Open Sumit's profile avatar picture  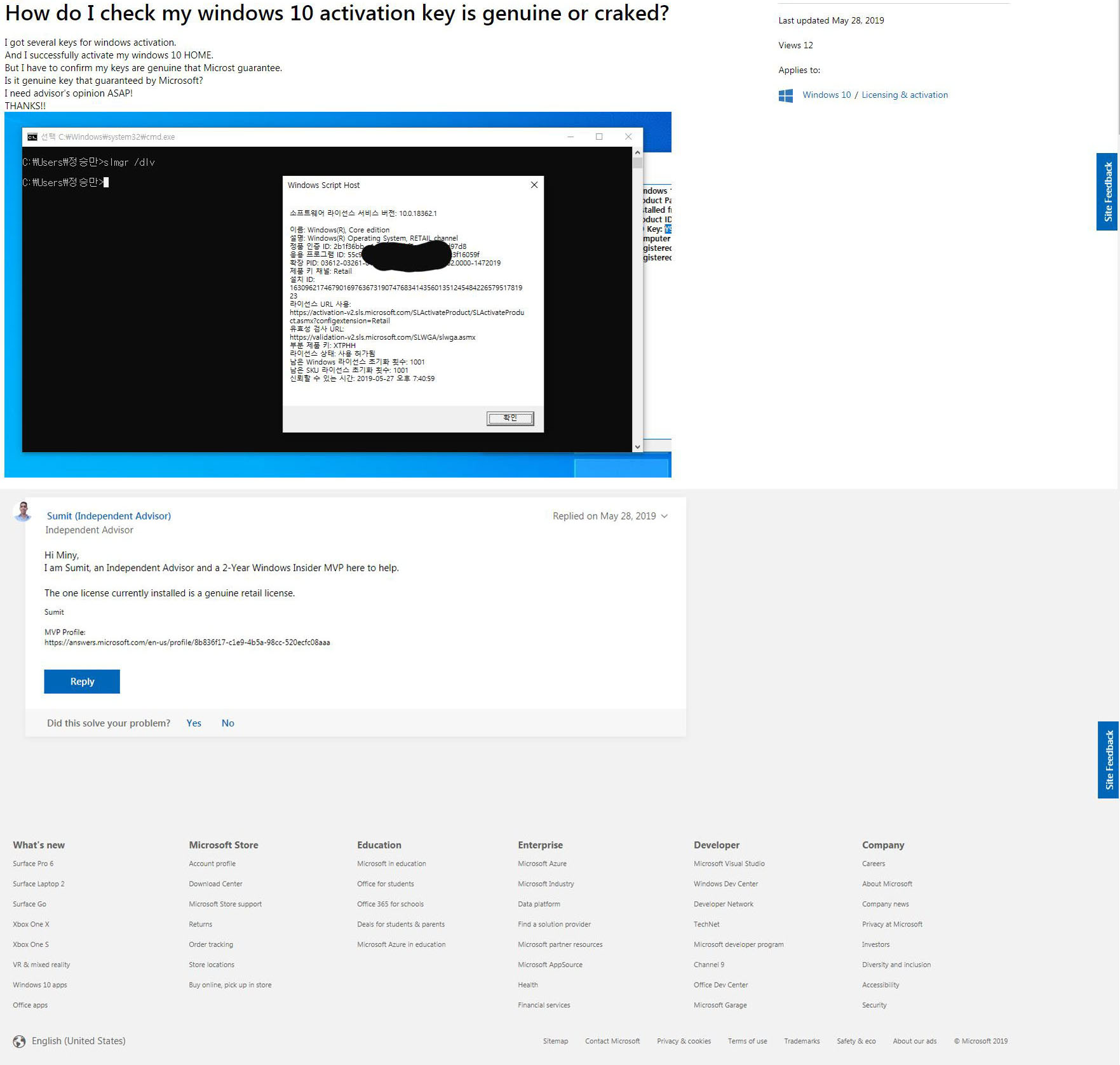pyautogui.click(x=23, y=512)
